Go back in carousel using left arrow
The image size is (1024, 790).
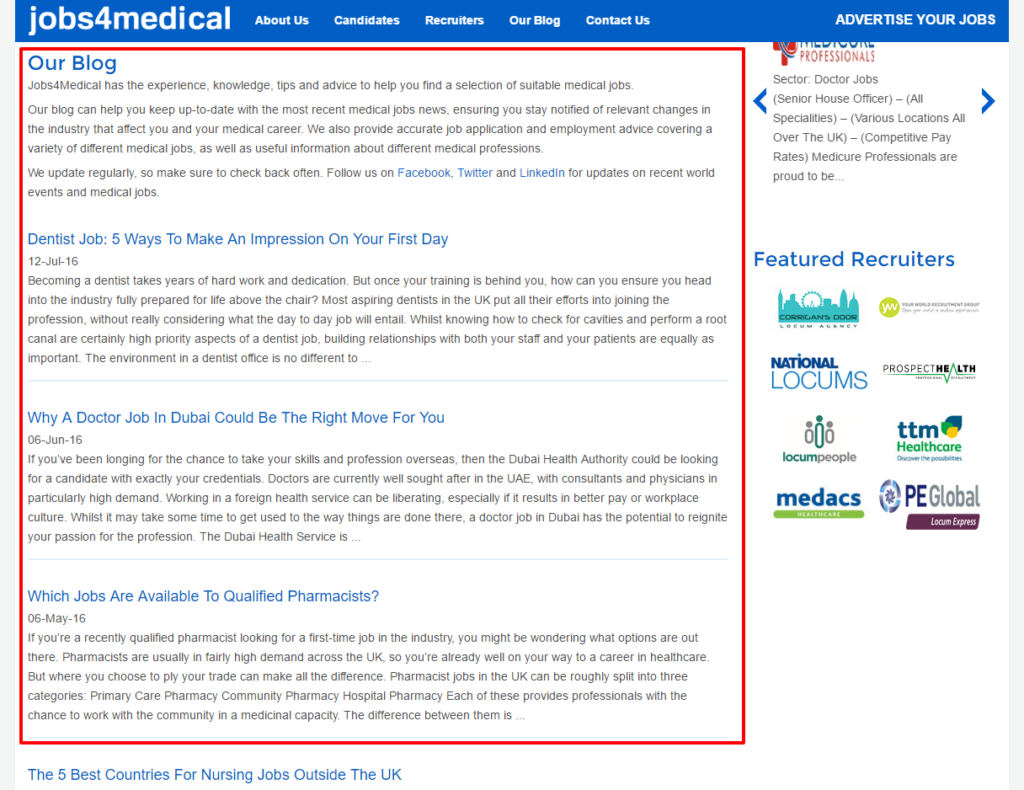760,100
